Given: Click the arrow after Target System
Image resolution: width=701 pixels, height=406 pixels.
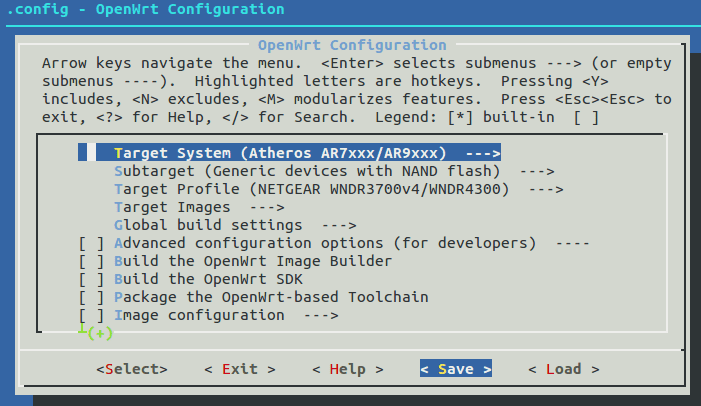Looking at the screenshot, I should pos(483,153).
